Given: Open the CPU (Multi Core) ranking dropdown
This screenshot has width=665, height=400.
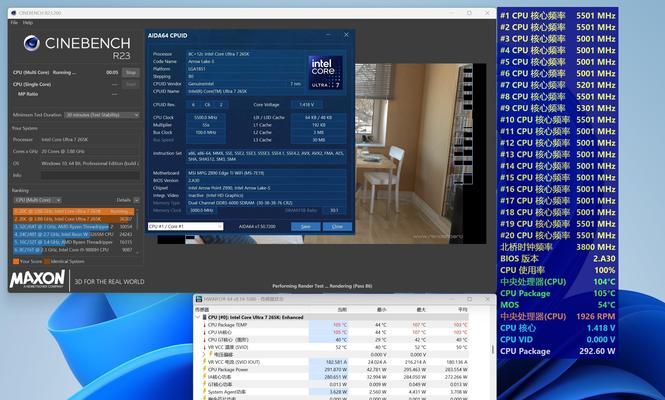Looking at the screenshot, I should (38, 200).
